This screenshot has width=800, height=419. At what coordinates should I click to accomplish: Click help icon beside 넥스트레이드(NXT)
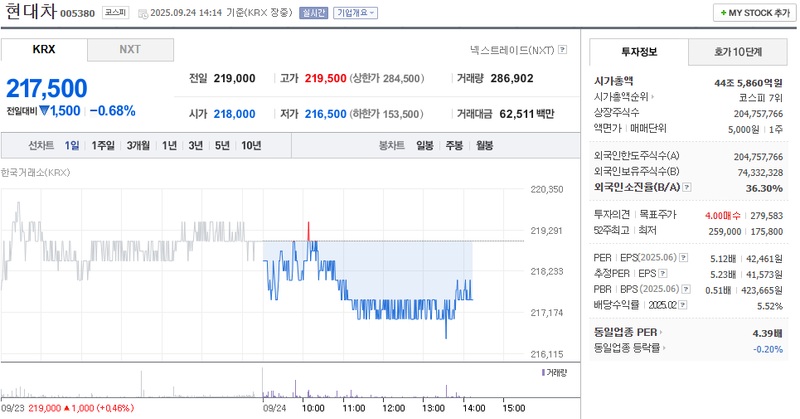click(x=562, y=50)
